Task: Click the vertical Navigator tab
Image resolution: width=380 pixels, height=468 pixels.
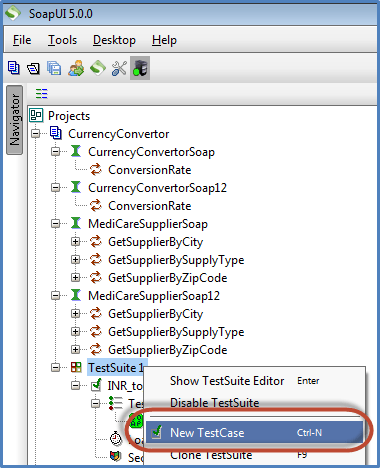Action: [15, 120]
